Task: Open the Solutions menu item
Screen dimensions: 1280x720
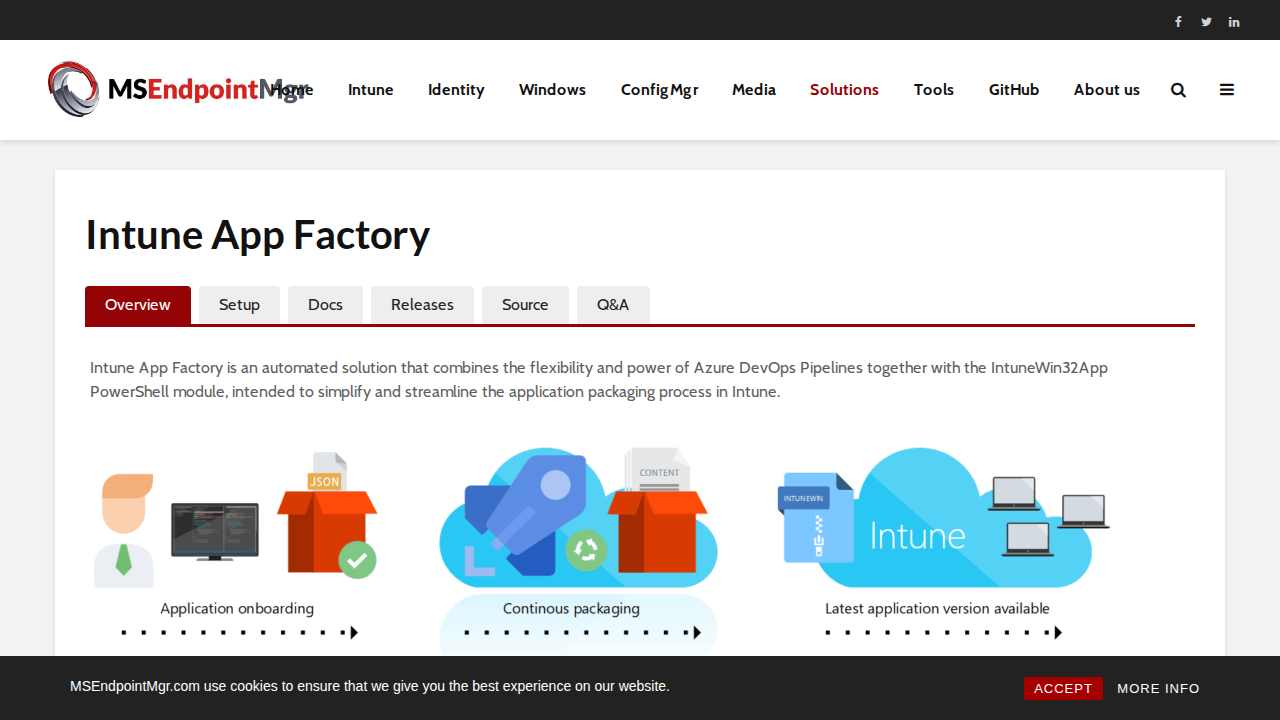Action: pos(844,90)
